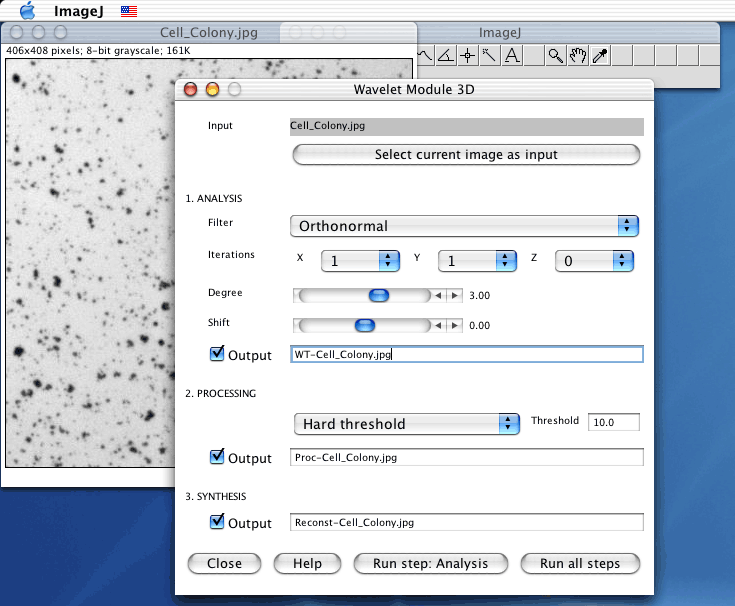Select the Angle tool in ImageJ toolbar
The height and width of the screenshot is (606, 735).
point(444,56)
